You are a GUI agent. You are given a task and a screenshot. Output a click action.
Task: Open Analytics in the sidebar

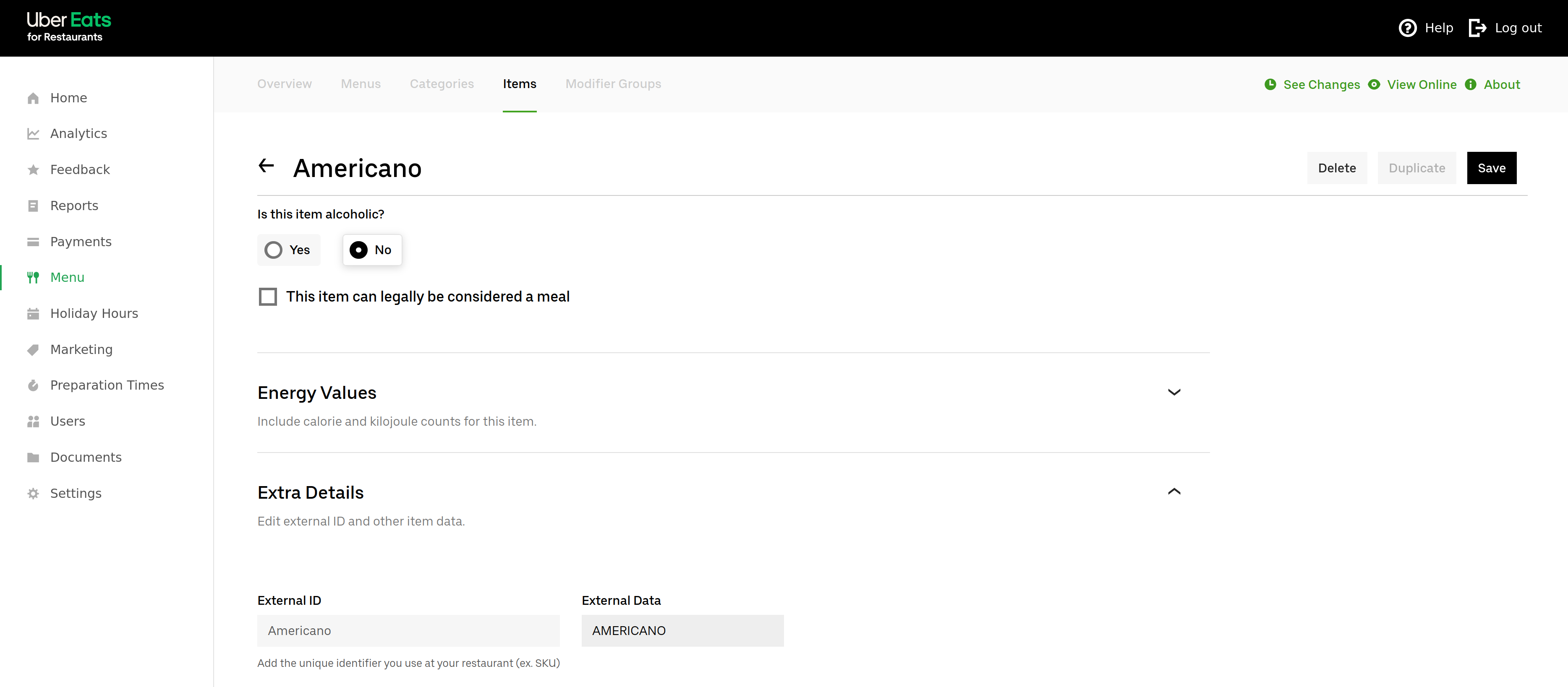[x=78, y=134]
